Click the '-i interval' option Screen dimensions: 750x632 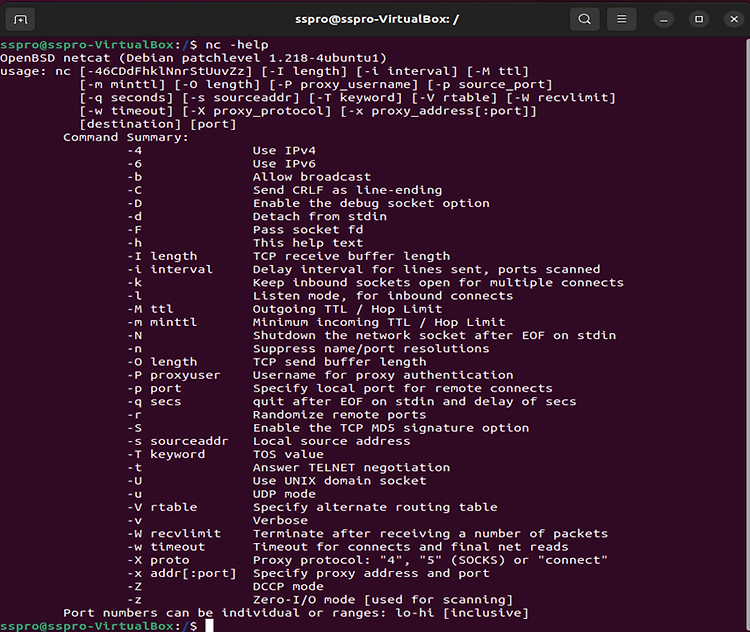coord(170,269)
